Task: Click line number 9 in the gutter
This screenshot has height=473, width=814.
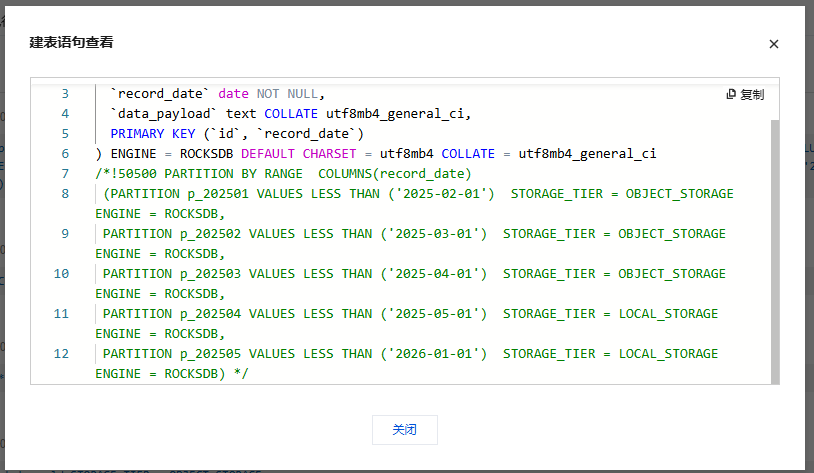Action: (x=65, y=234)
